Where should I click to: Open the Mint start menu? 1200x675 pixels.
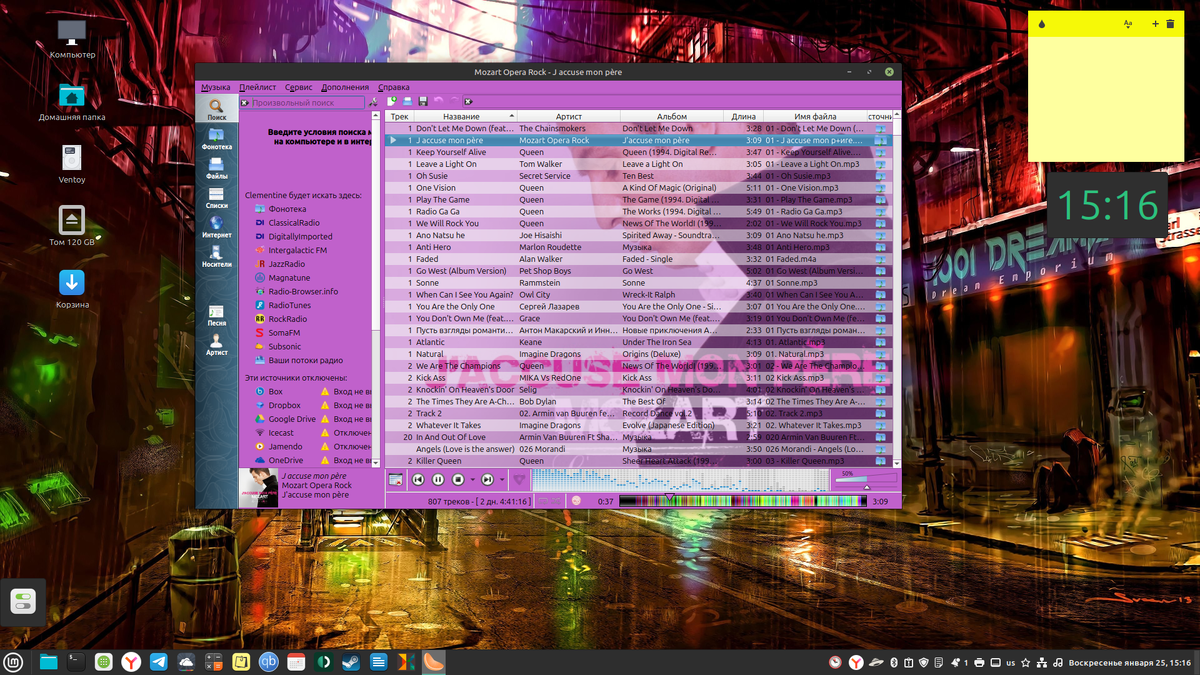[13, 662]
